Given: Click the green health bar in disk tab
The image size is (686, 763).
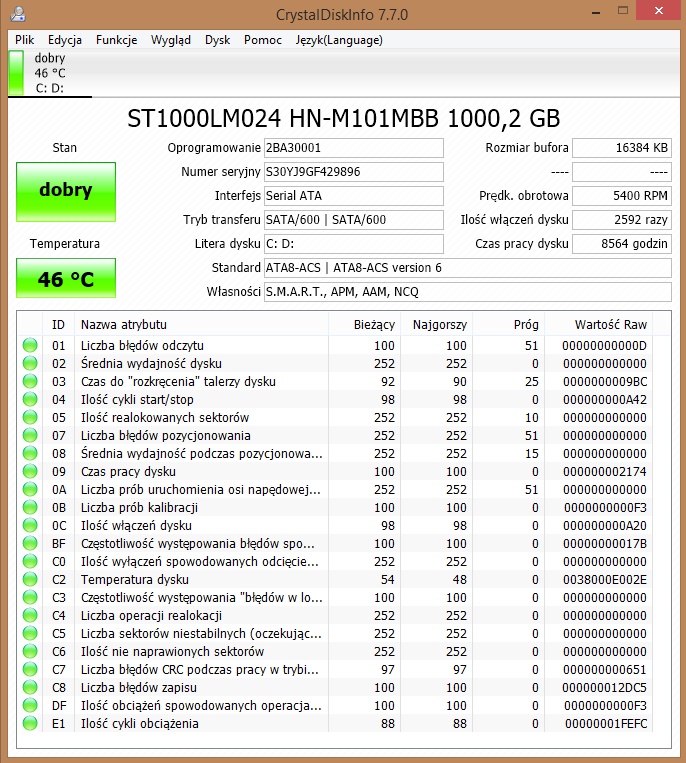Looking at the screenshot, I should [16, 73].
